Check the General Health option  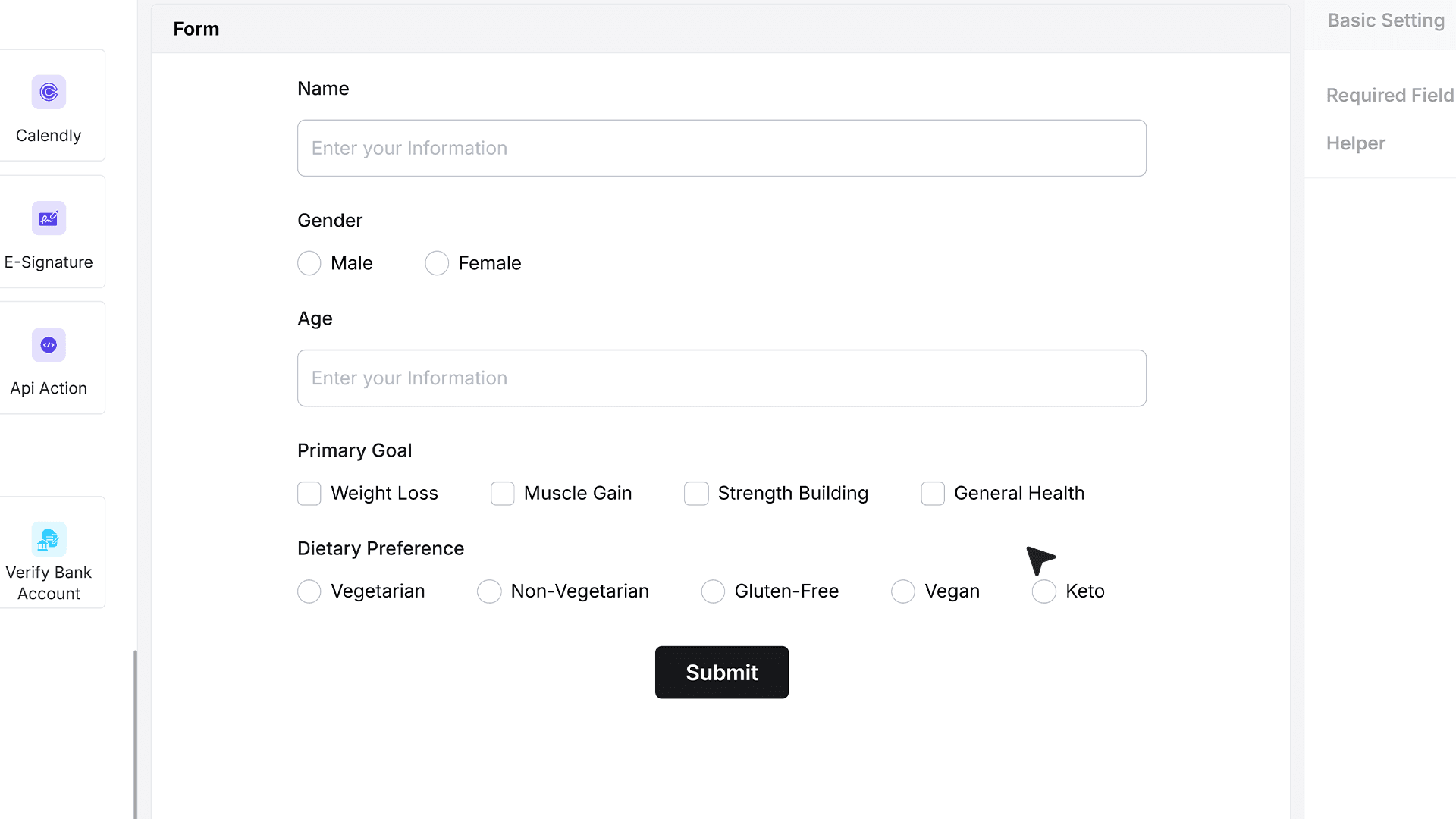[933, 494]
